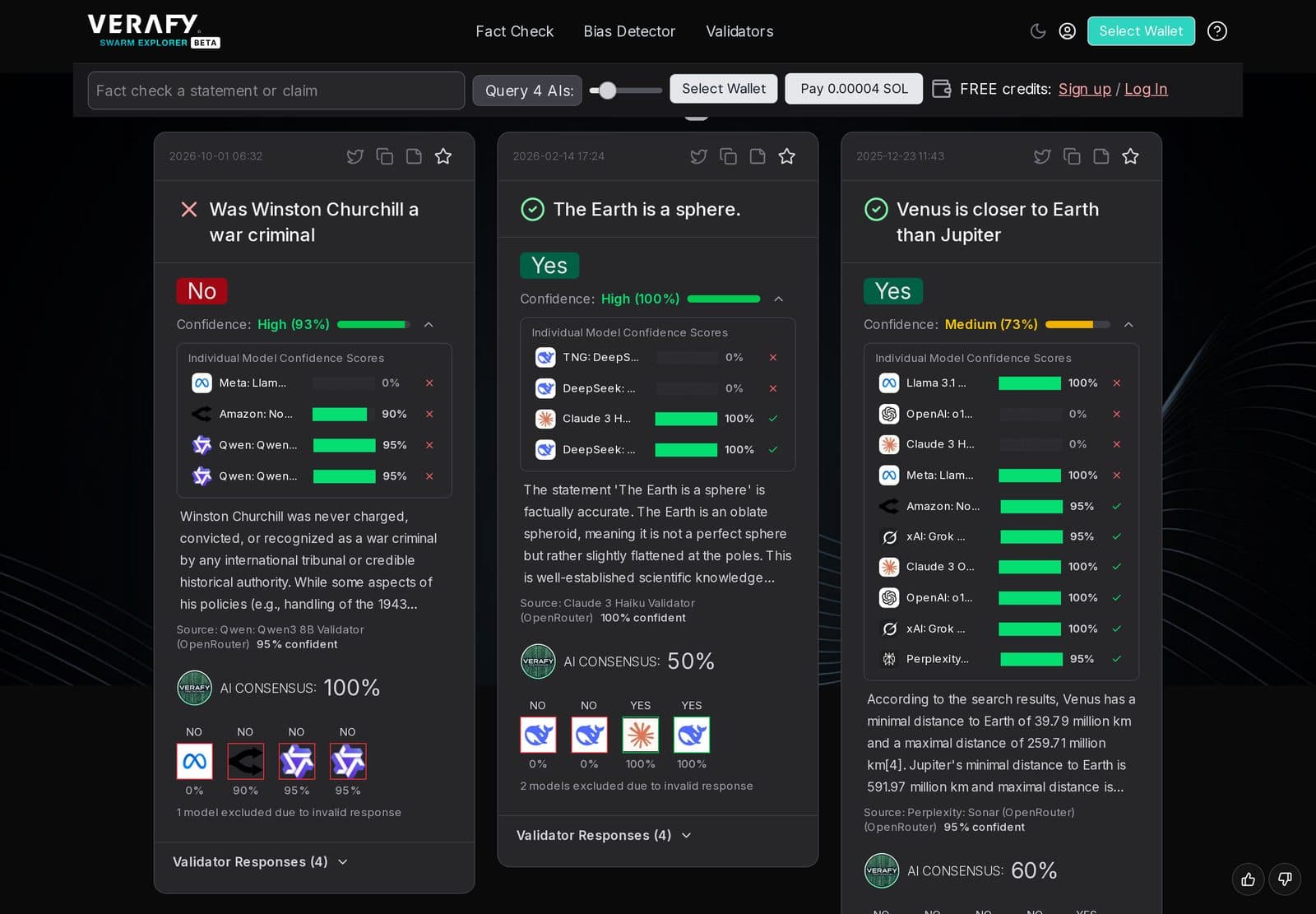The width and height of the screenshot is (1316, 914).
Task: Copy the Venus card contents
Action: pyautogui.click(x=1072, y=156)
